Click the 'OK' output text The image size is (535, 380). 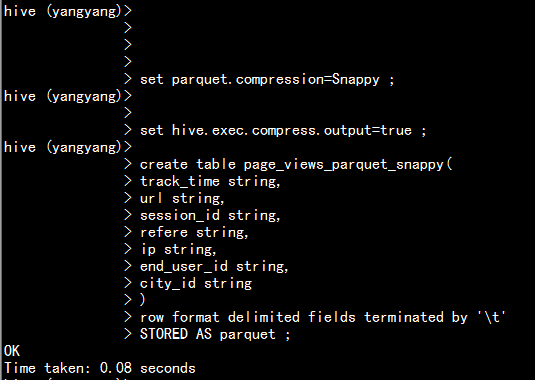click(12, 351)
